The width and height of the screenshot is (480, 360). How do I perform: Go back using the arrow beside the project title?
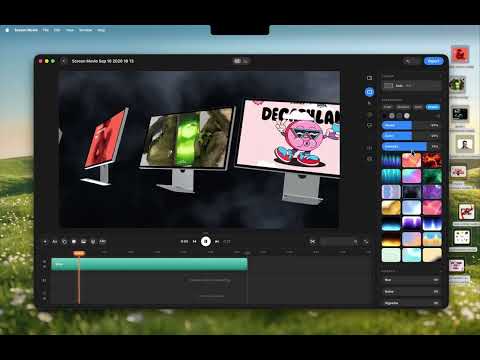coord(64,61)
